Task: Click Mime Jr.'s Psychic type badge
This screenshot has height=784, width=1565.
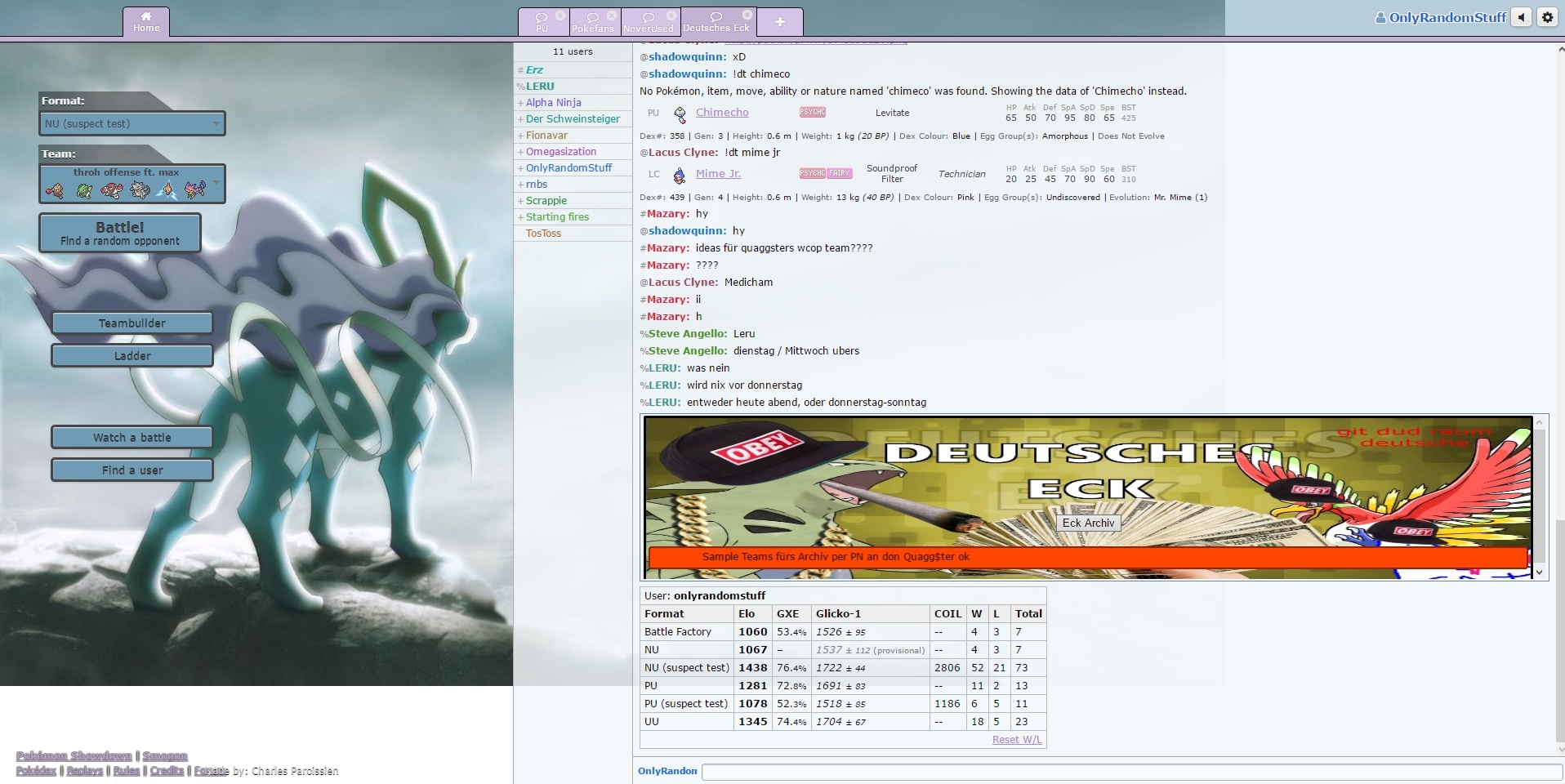Action: tap(812, 173)
